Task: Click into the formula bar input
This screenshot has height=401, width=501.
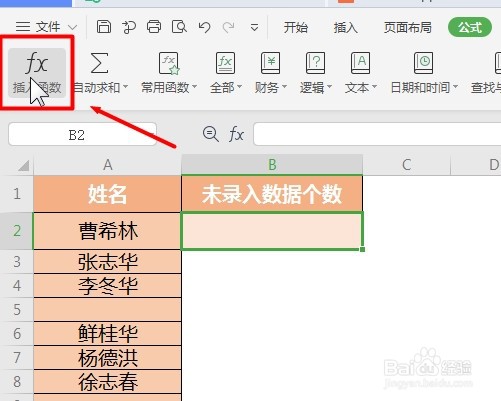Action: pyautogui.click(x=377, y=134)
